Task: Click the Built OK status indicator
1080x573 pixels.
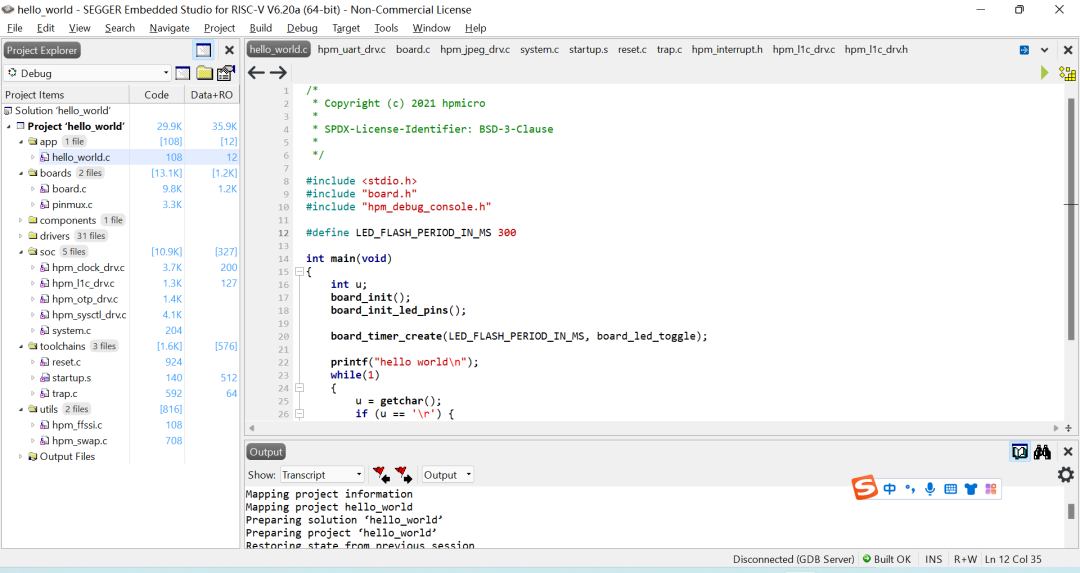Action: [887, 559]
